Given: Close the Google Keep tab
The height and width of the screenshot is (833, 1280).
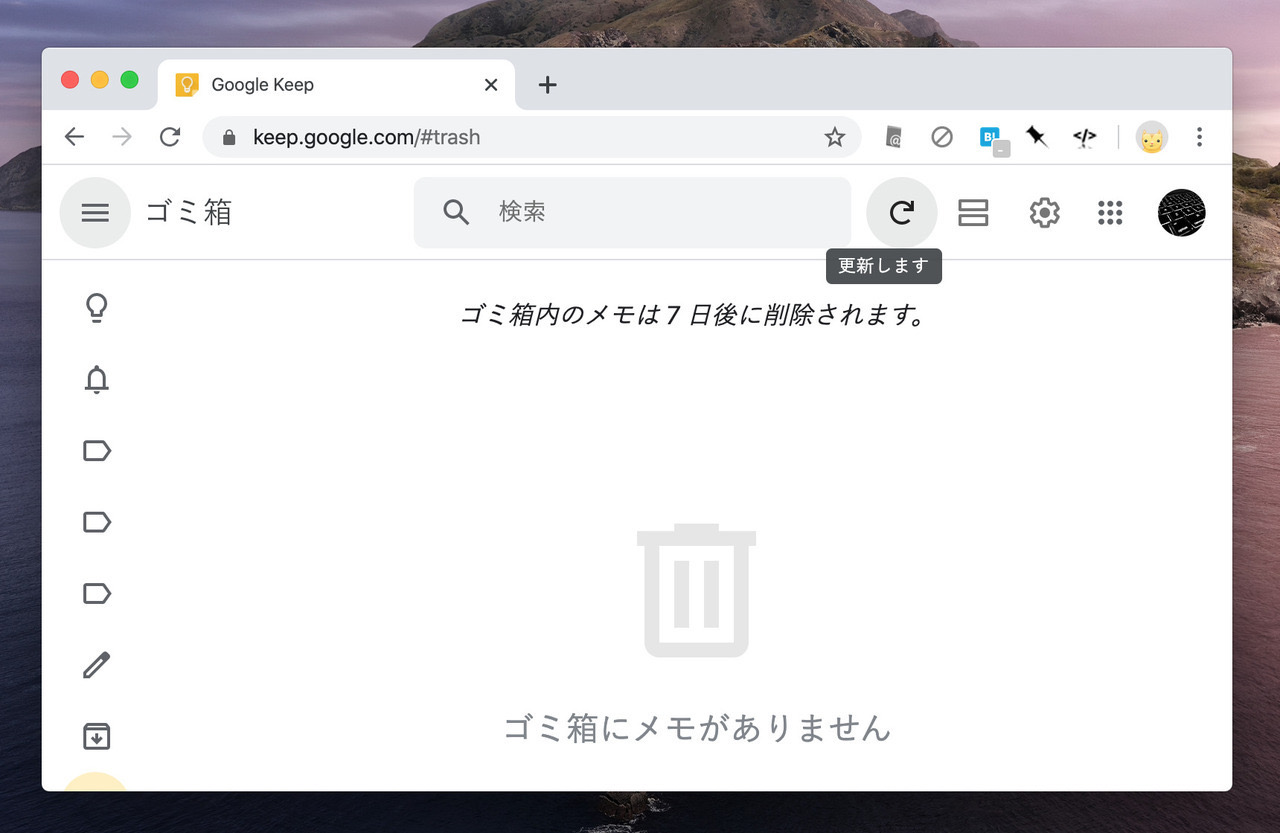Looking at the screenshot, I should pos(491,85).
